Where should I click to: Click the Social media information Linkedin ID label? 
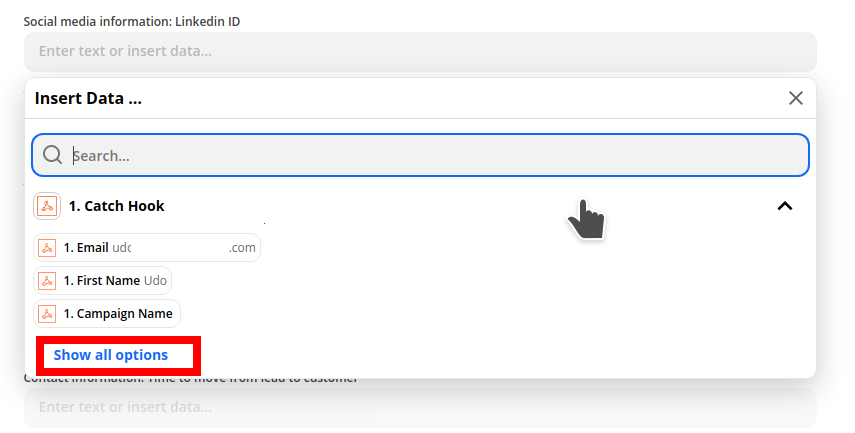132,22
